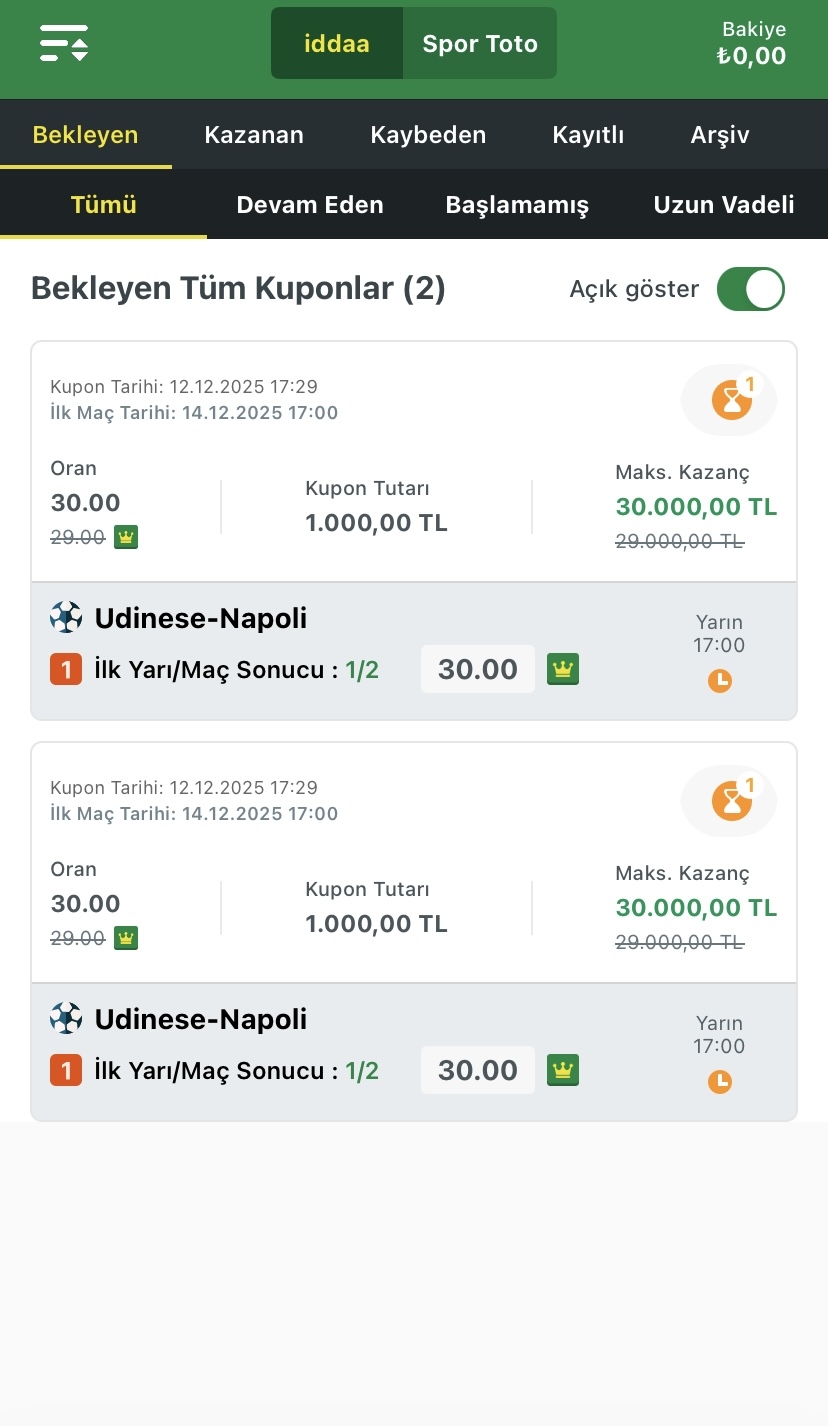The image size is (828, 1426).
Task: Open the Kaybeden tab
Action: coord(428,135)
